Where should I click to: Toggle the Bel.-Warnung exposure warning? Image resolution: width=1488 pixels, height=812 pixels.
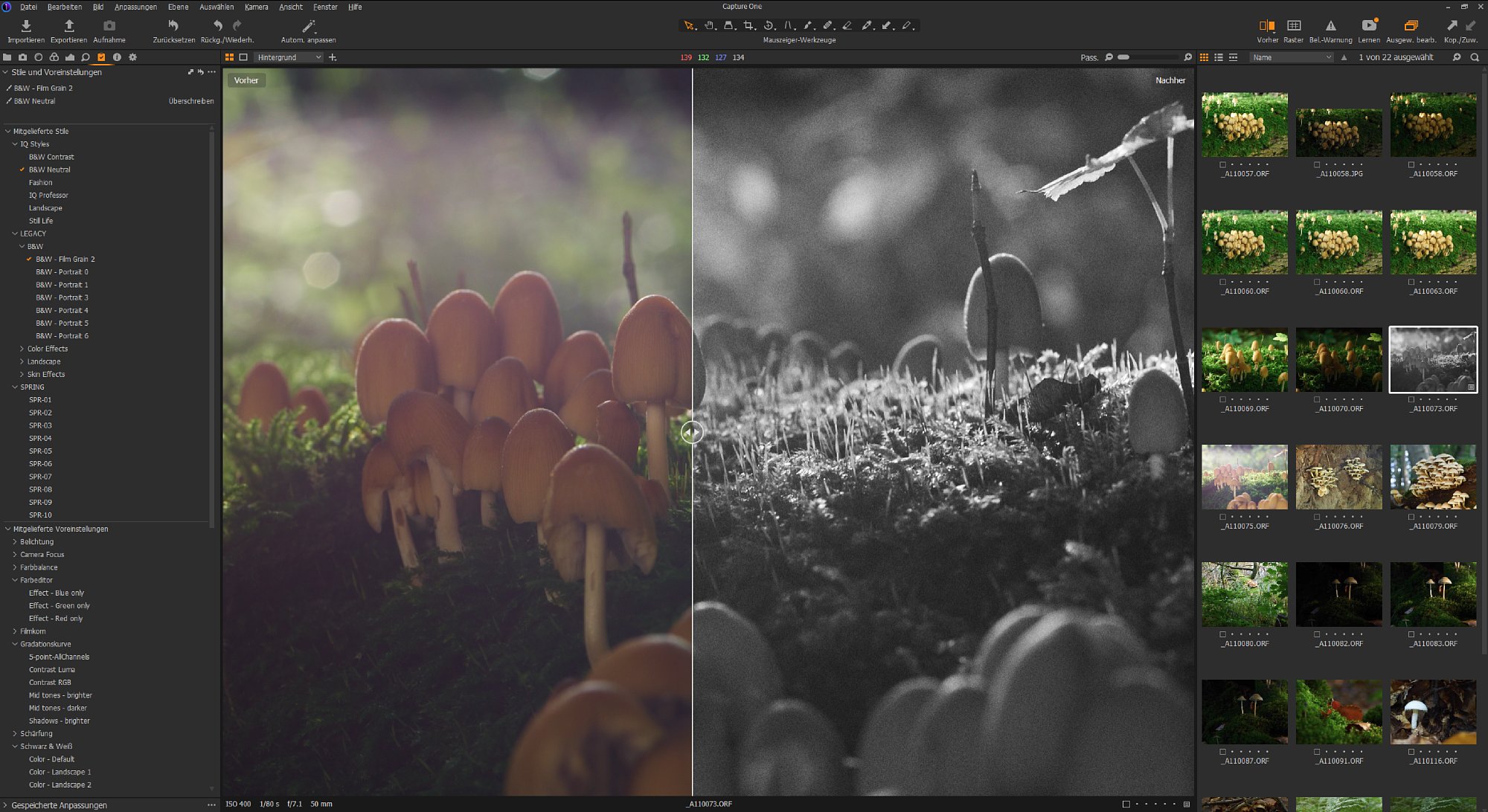pos(1331,26)
